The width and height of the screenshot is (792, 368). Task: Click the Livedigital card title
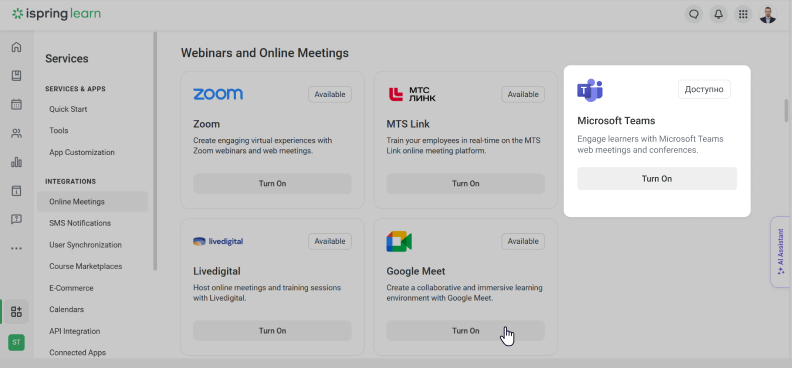tap(217, 271)
